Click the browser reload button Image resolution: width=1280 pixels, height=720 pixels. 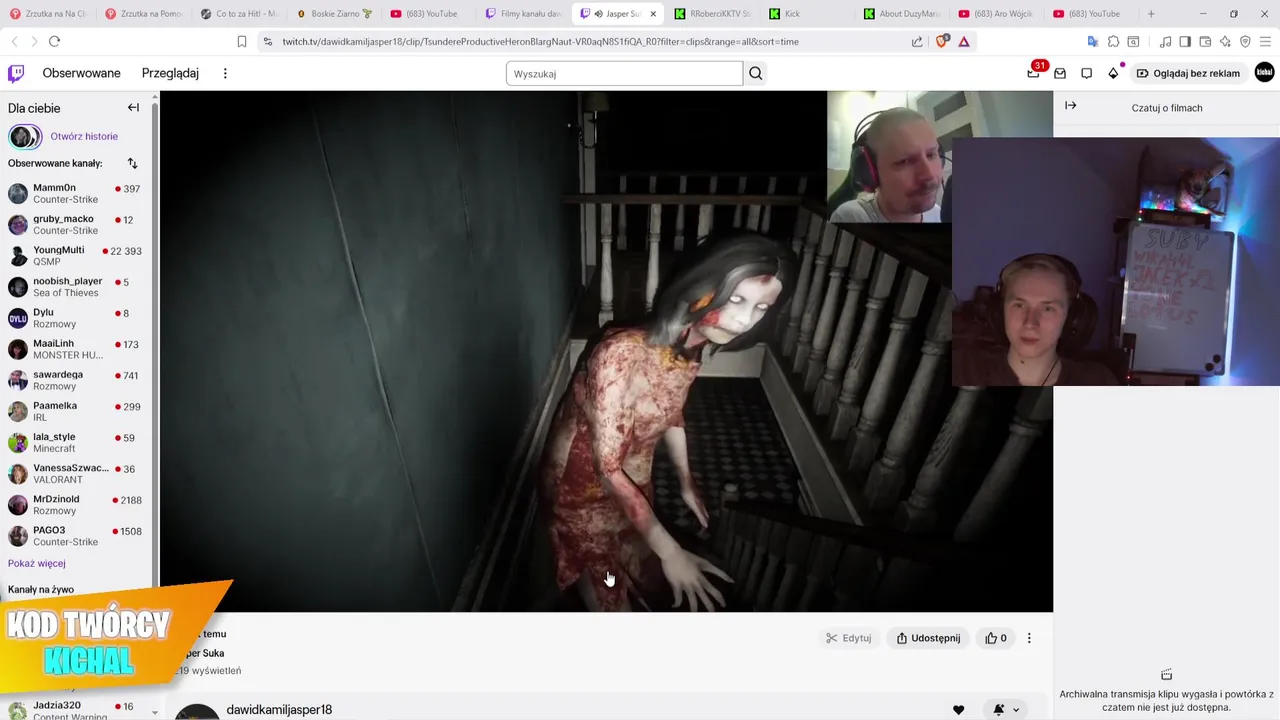[54, 41]
